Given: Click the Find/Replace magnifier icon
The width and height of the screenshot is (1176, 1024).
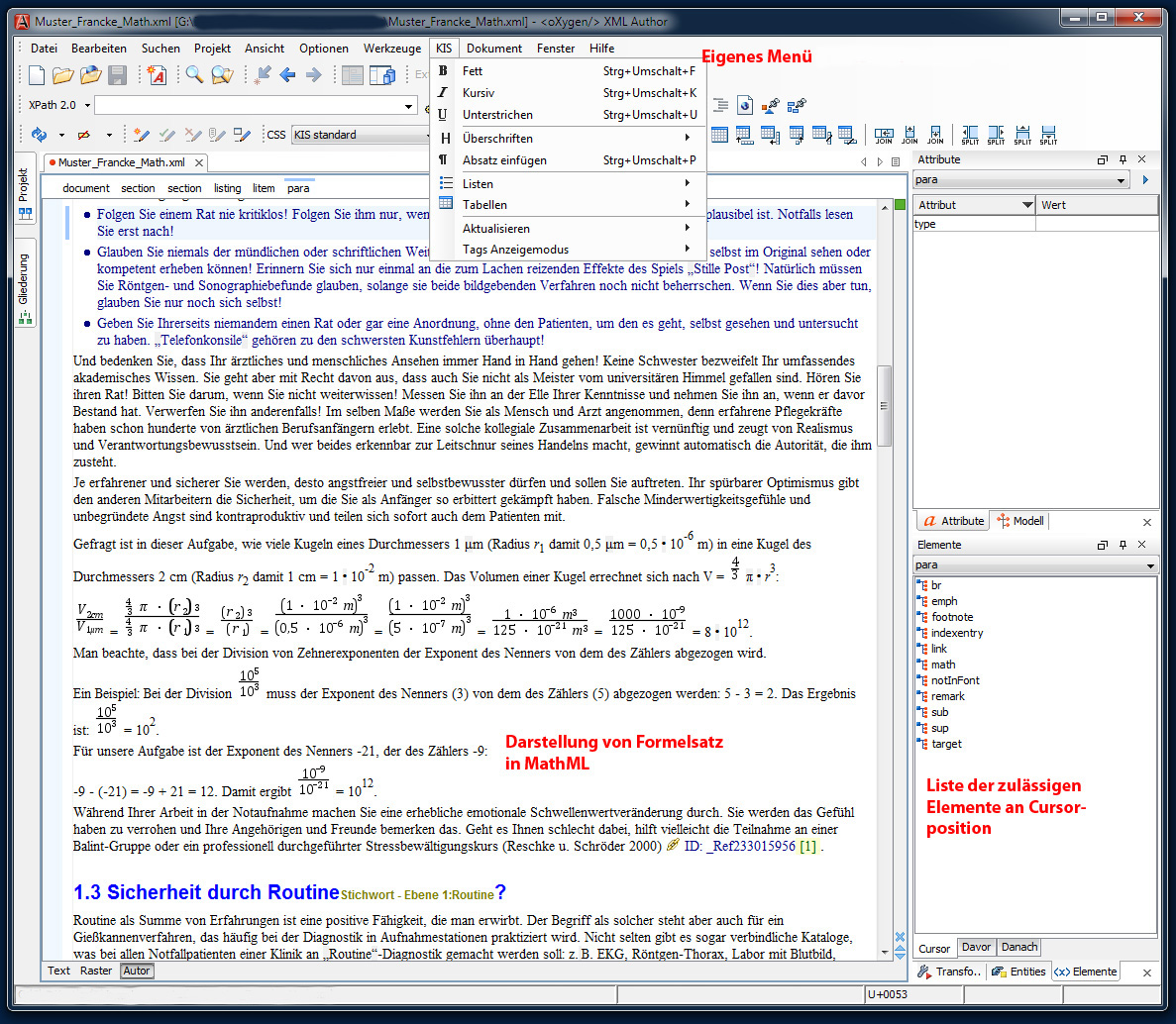Looking at the screenshot, I should (x=194, y=75).
